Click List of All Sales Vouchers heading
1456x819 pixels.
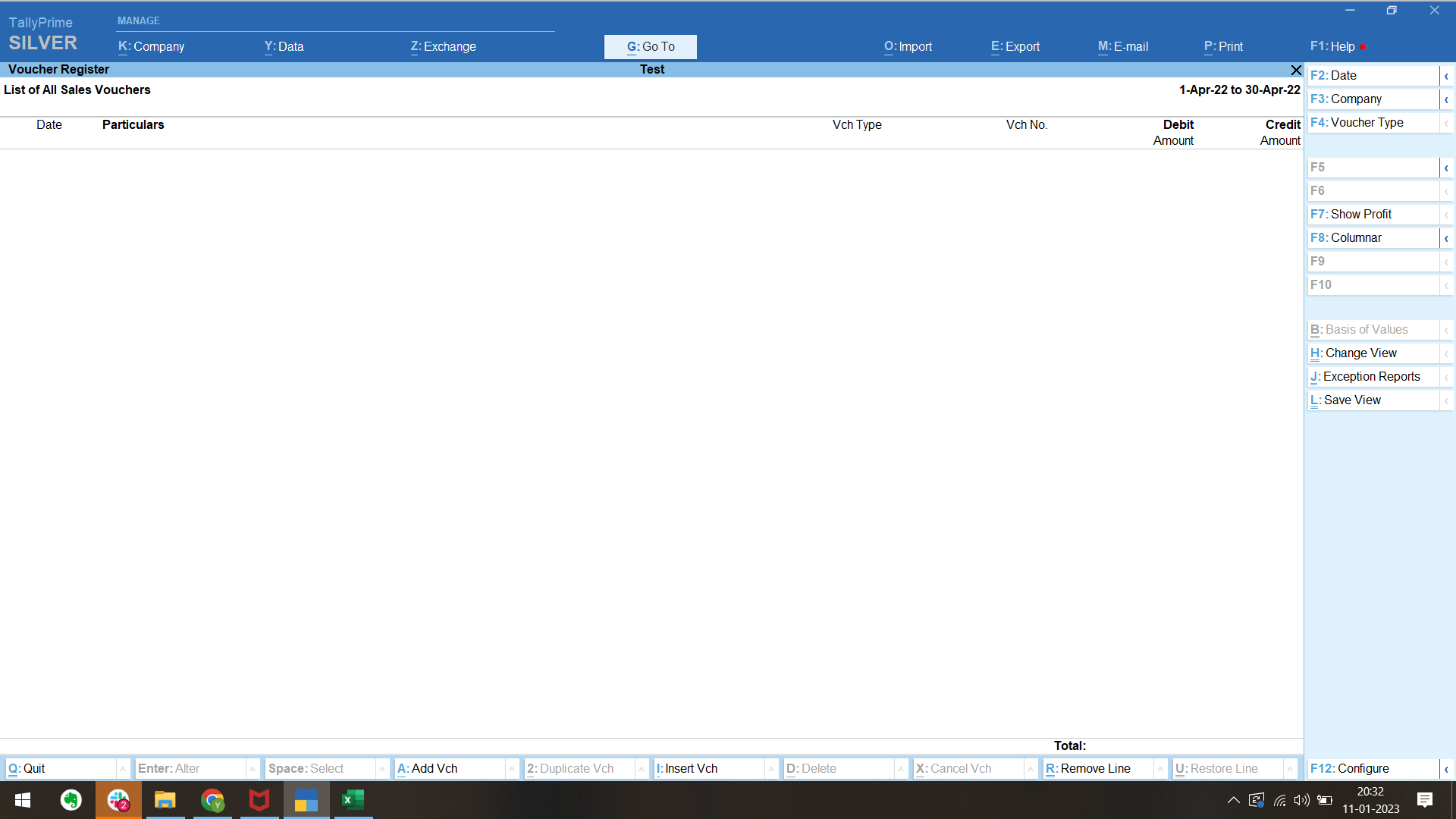(x=77, y=89)
